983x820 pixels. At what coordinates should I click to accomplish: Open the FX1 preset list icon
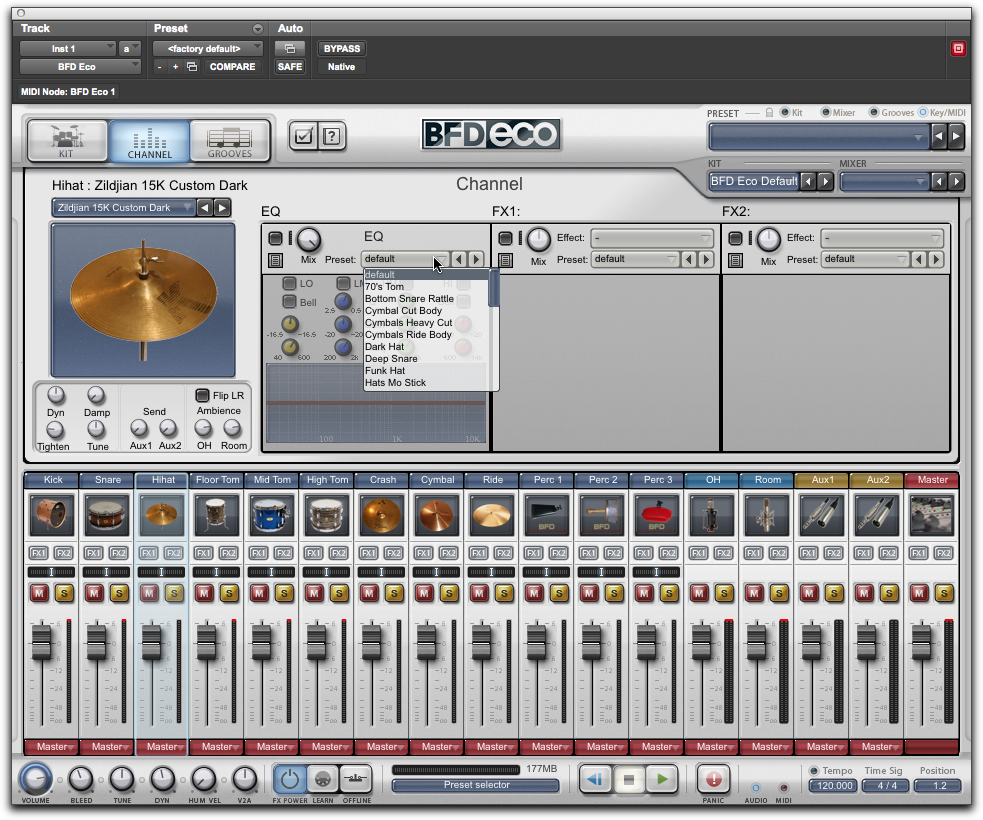[x=506, y=260]
